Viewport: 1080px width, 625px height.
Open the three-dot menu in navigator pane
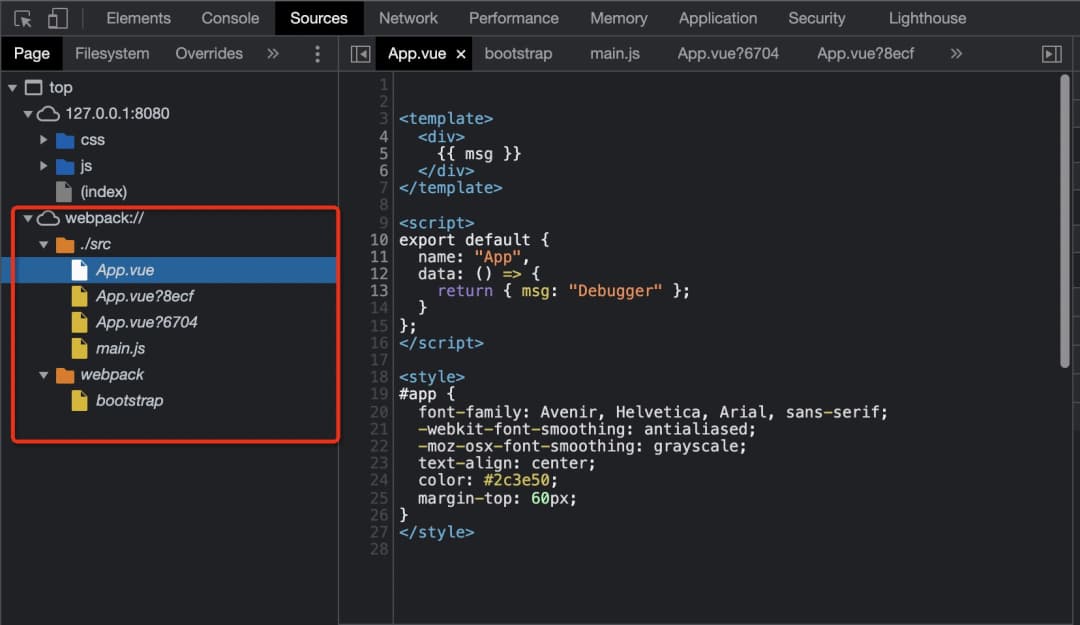click(x=318, y=54)
